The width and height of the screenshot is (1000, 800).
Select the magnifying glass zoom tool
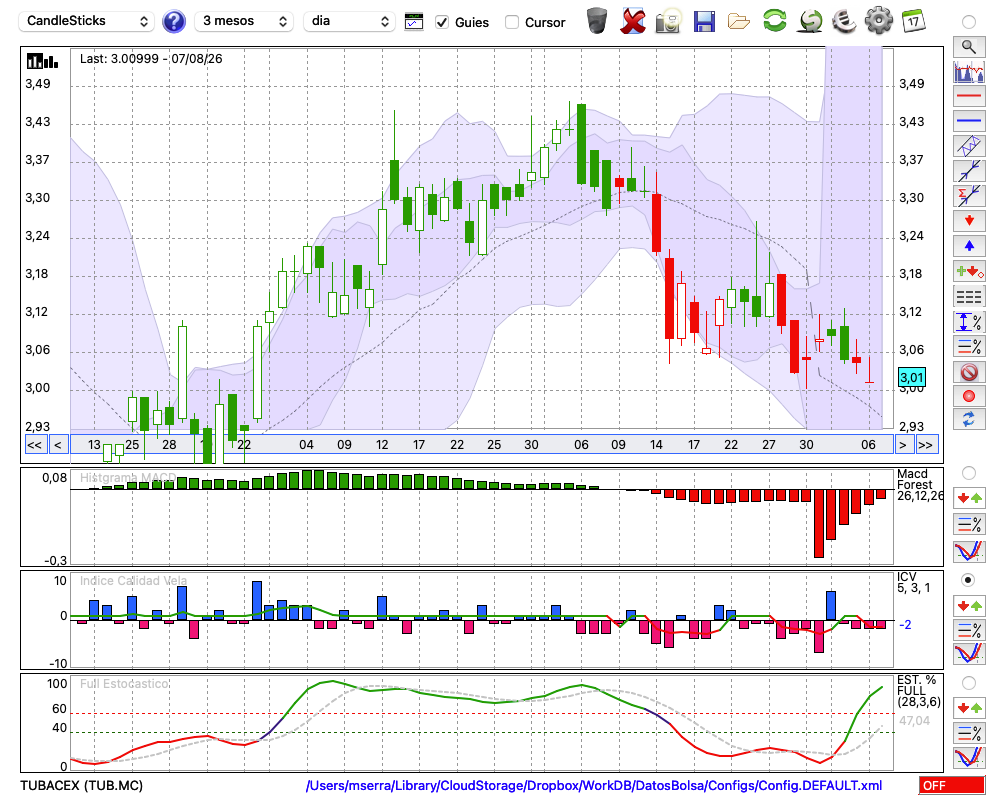click(969, 47)
